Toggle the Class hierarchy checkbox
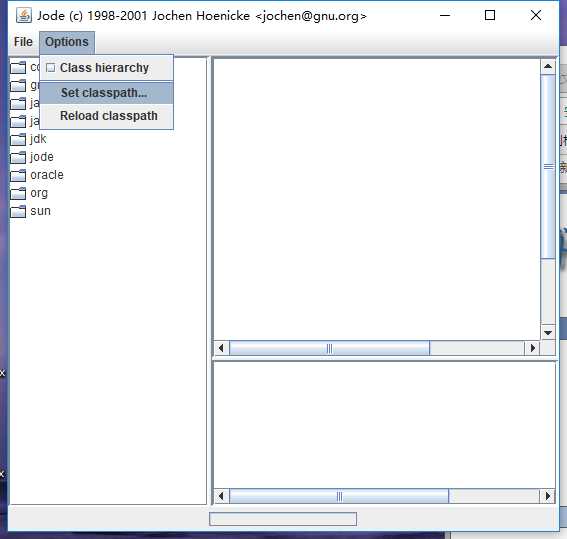 [51, 68]
